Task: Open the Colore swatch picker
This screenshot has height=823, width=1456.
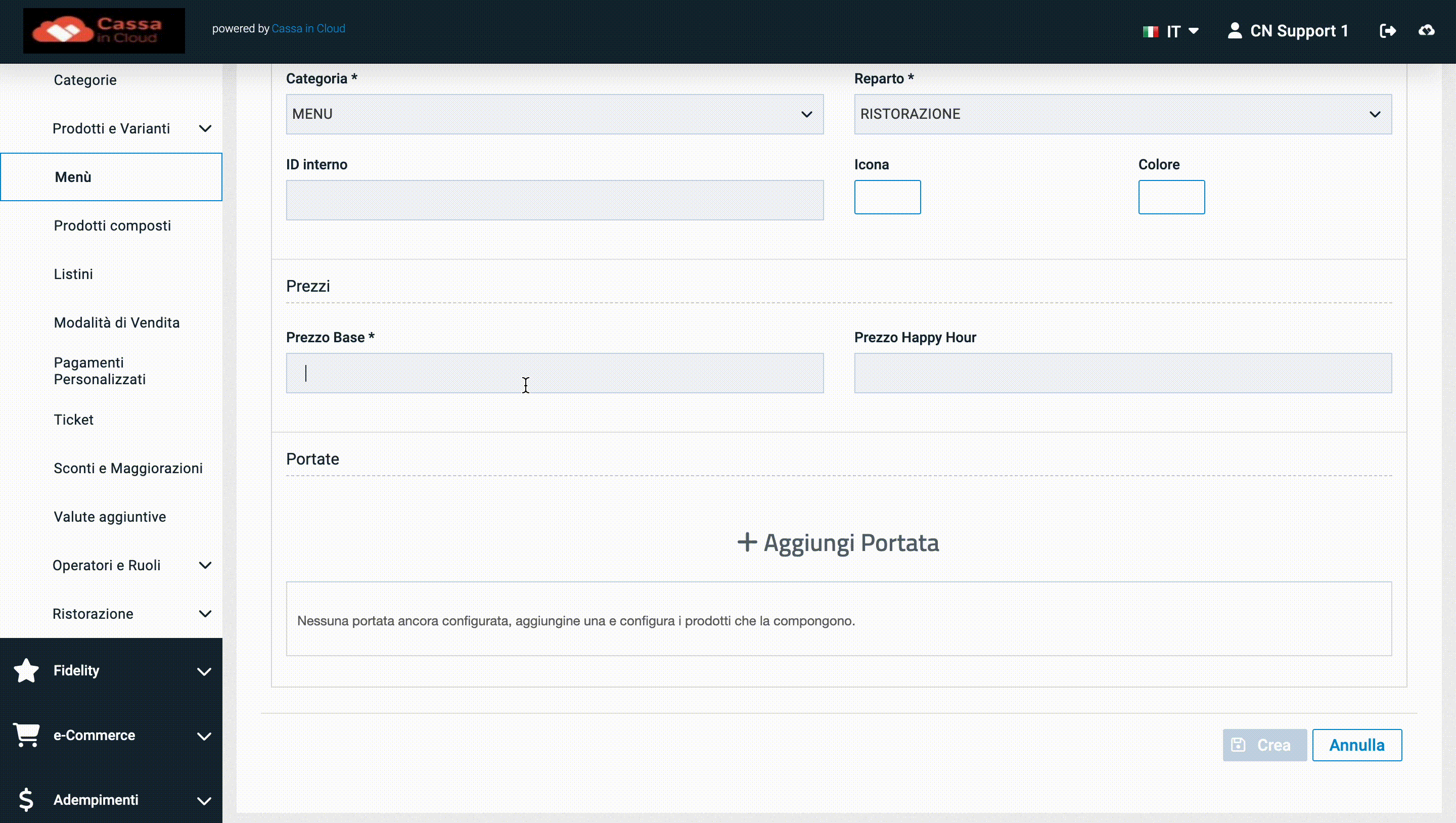Action: 1171,197
